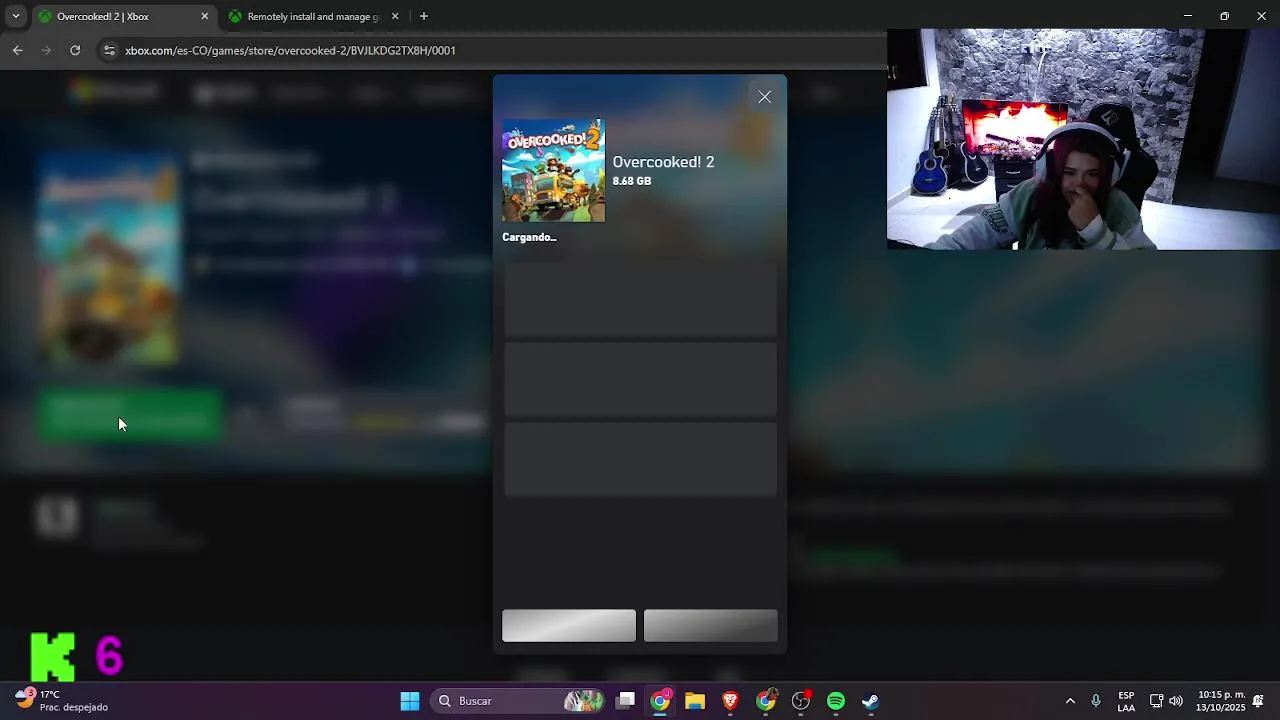Restore down the Chrome window
The height and width of the screenshot is (720, 1280).
tap(1224, 16)
